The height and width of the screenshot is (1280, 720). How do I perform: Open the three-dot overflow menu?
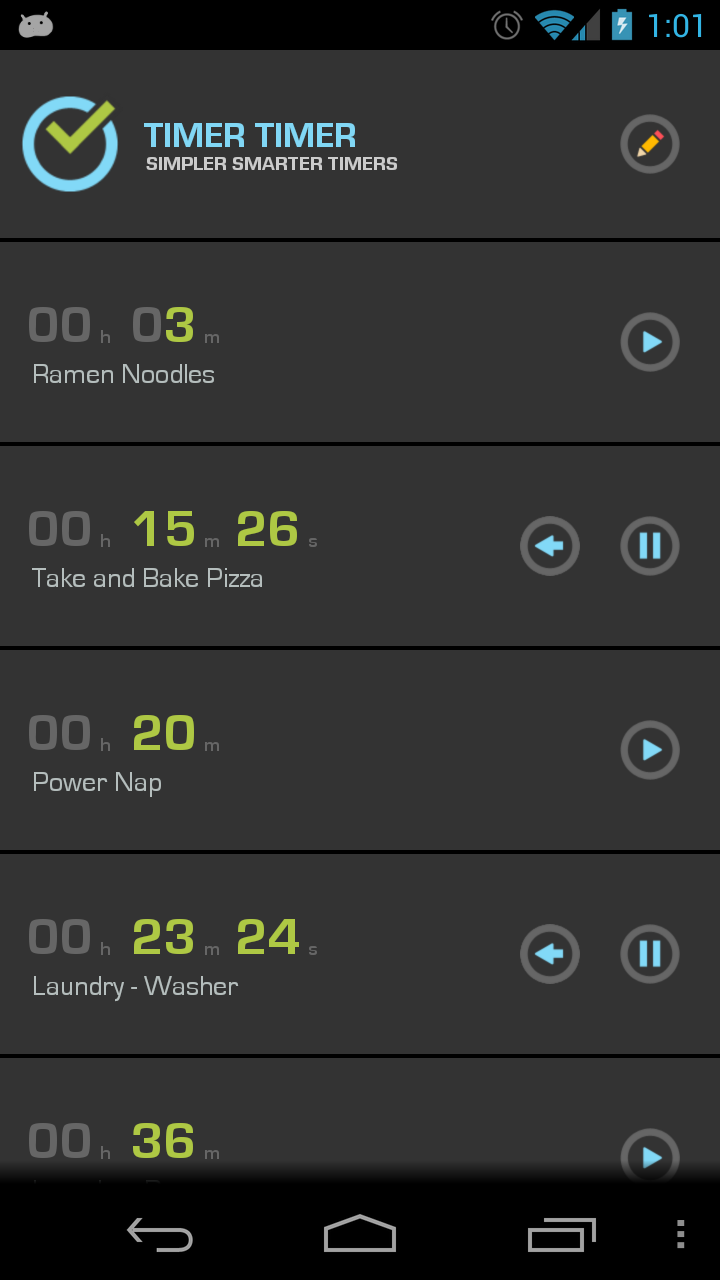point(680,1235)
